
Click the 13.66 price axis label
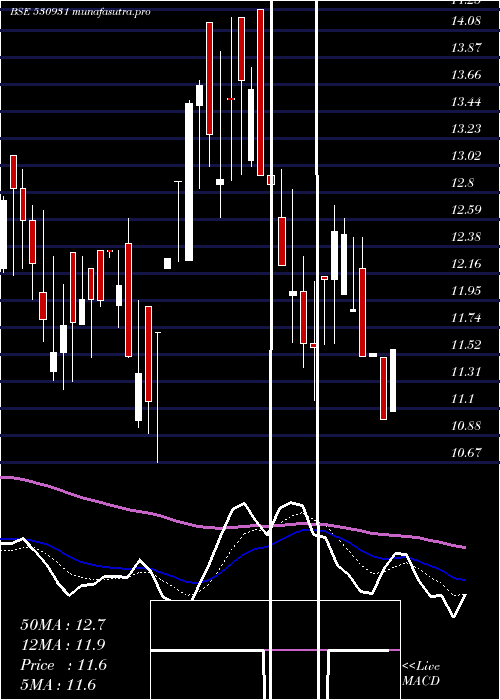(467, 75)
